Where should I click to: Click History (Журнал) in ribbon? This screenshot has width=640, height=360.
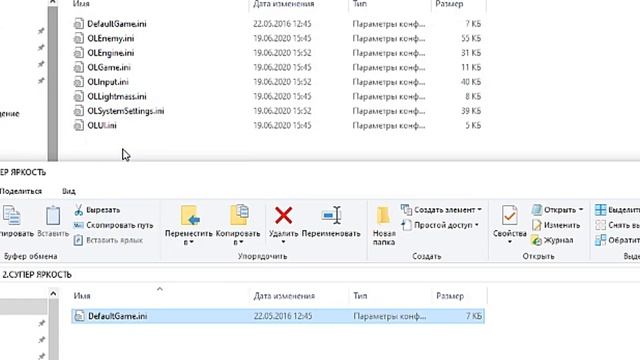coord(552,240)
